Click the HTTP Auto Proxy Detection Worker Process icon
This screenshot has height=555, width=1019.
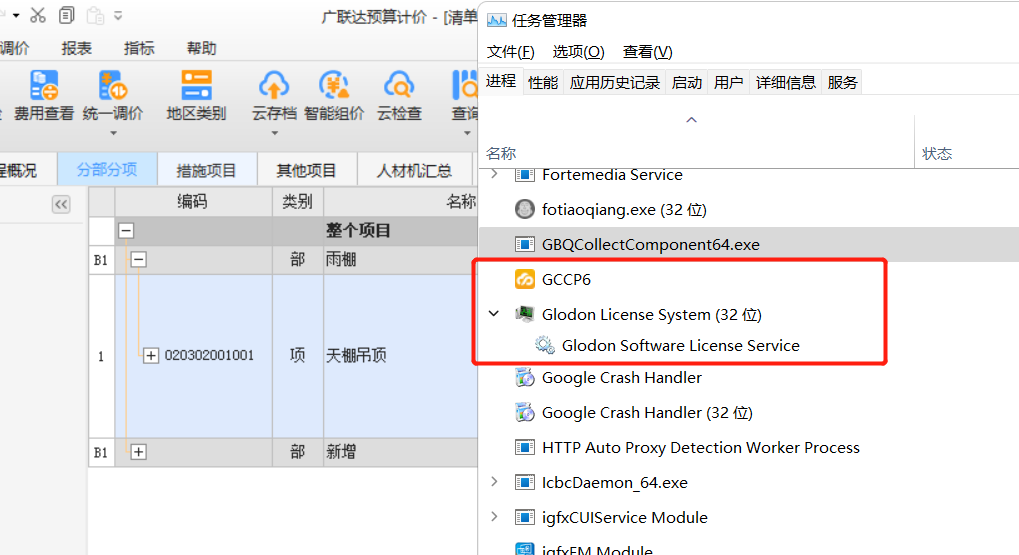tap(524, 447)
